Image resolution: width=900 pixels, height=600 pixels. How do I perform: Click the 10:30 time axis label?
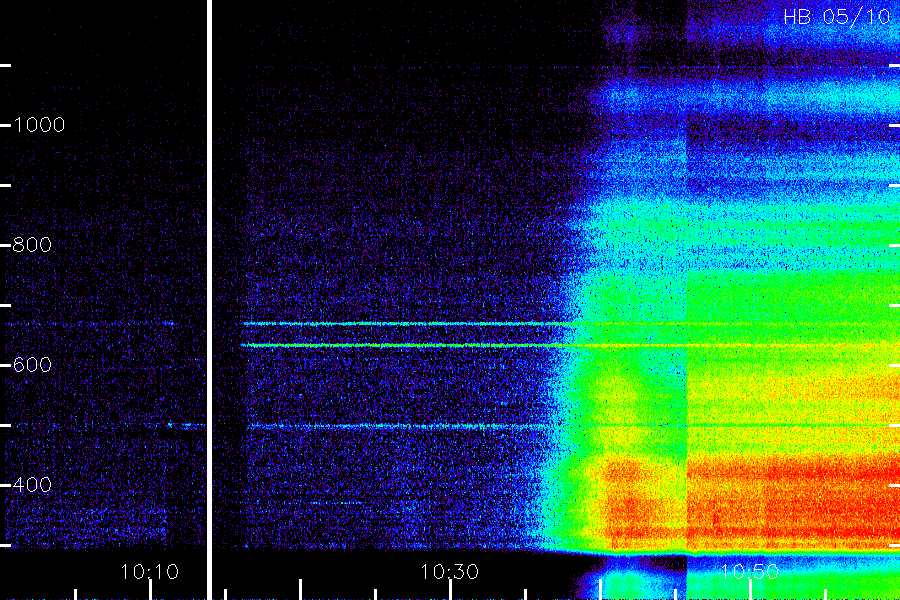point(449,571)
